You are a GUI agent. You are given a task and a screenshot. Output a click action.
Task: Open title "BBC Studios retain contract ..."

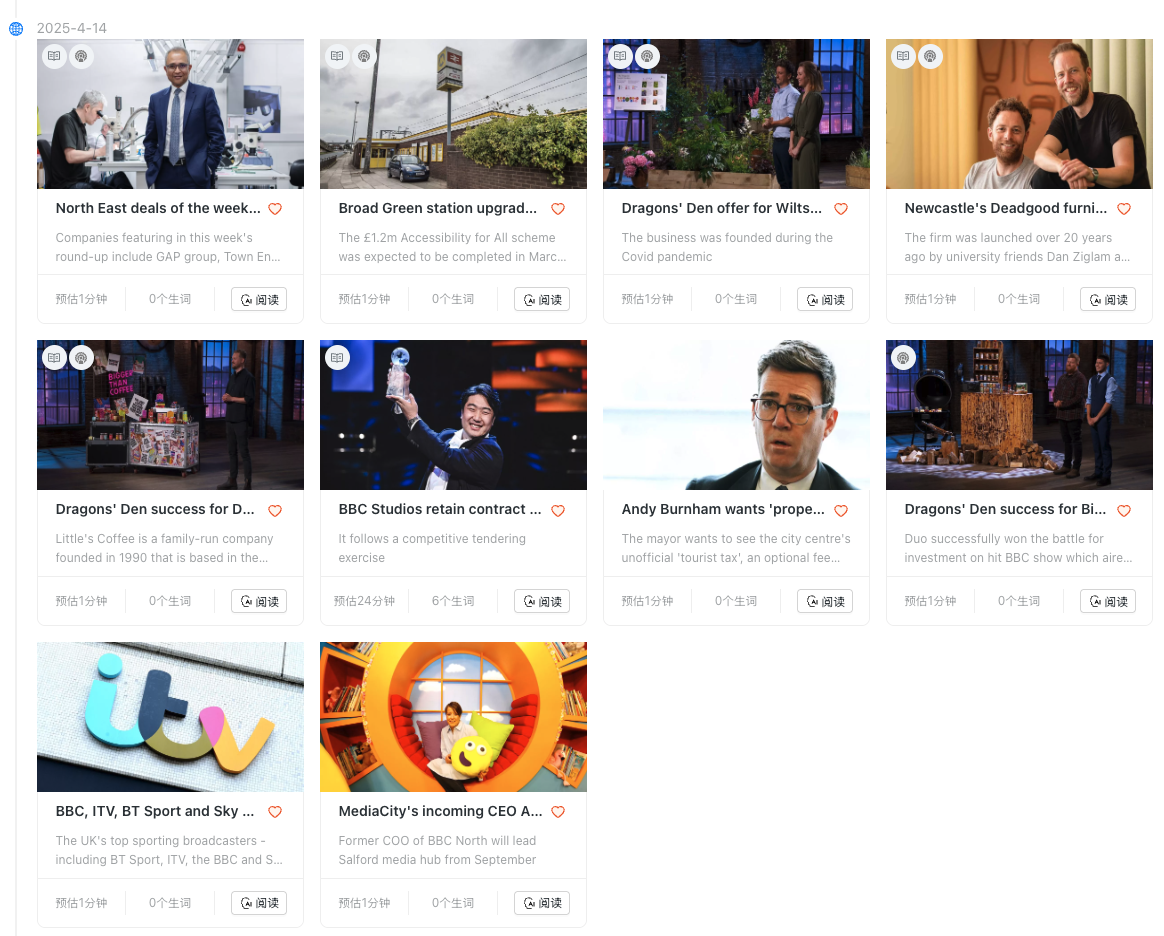(x=439, y=510)
